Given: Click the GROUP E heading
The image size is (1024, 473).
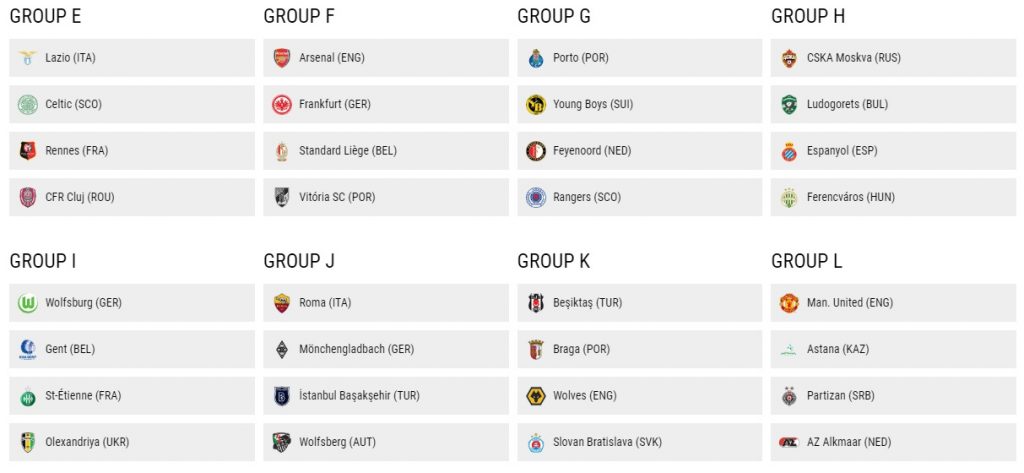Looking at the screenshot, I should point(45,16).
